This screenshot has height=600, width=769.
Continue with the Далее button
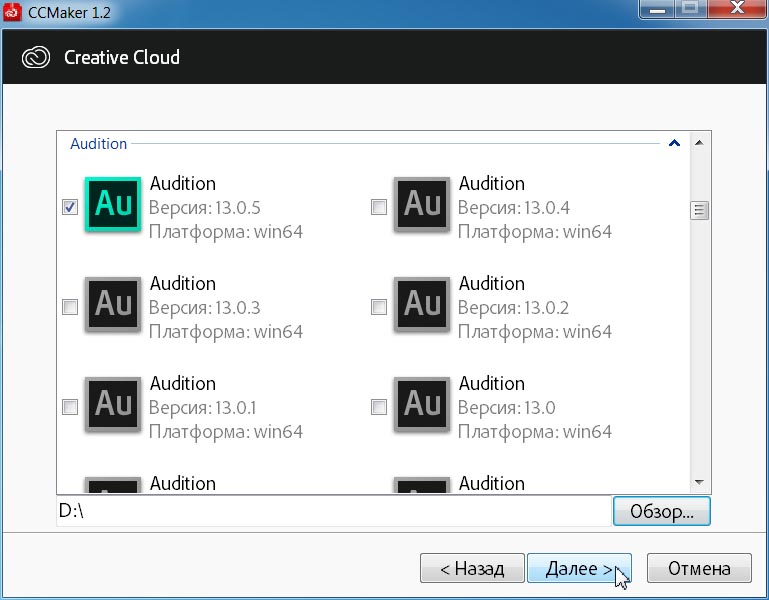click(x=579, y=568)
